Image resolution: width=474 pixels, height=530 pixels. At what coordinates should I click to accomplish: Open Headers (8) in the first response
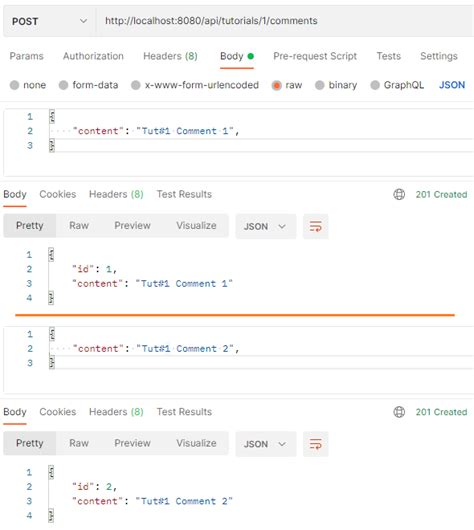pyautogui.click(x=116, y=194)
